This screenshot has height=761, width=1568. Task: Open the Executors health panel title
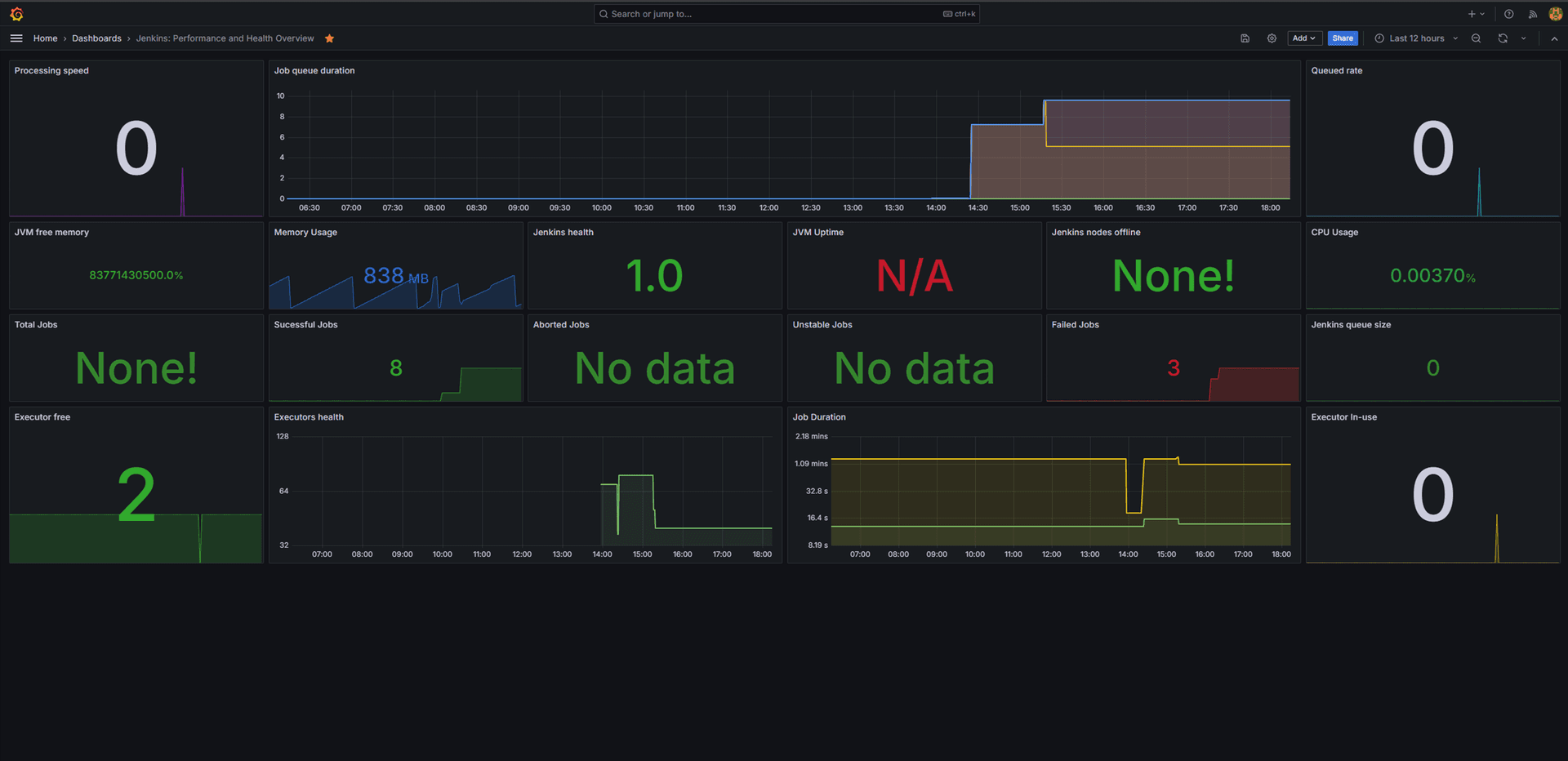[x=309, y=417]
